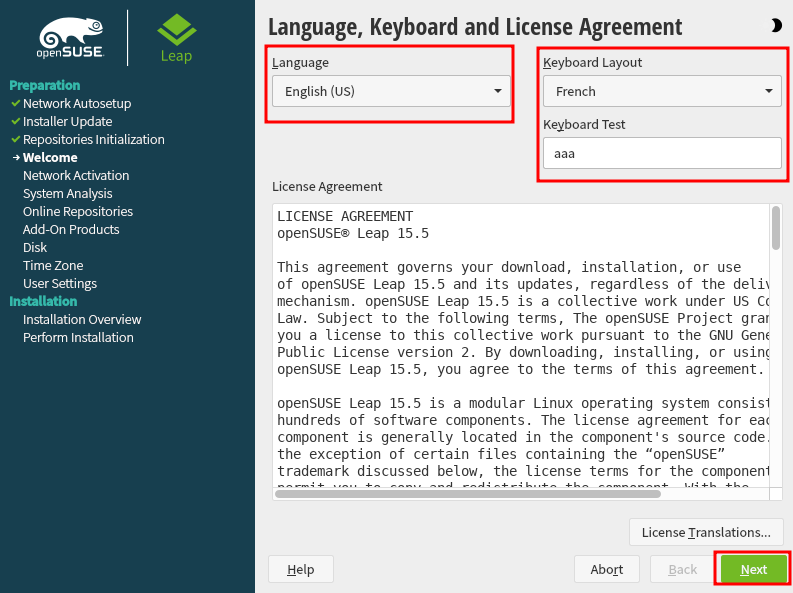
Task: Click the license text horizontal scrollbar thumb
Action: (x=468, y=493)
